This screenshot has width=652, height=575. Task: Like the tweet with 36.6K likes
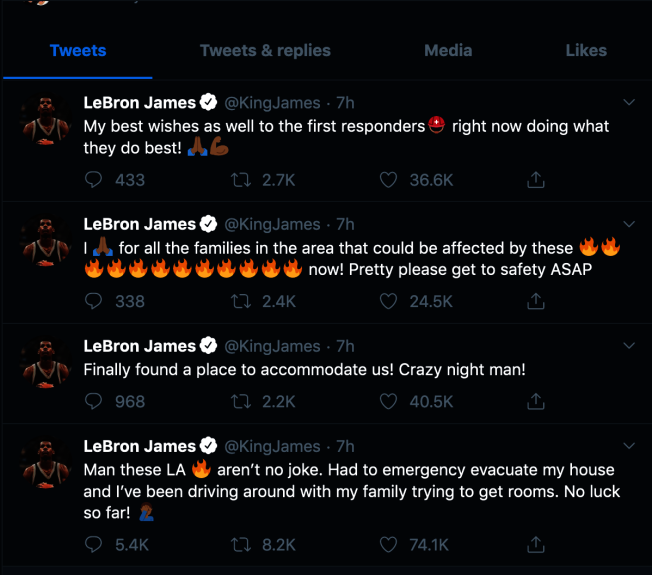click(388, 180)
